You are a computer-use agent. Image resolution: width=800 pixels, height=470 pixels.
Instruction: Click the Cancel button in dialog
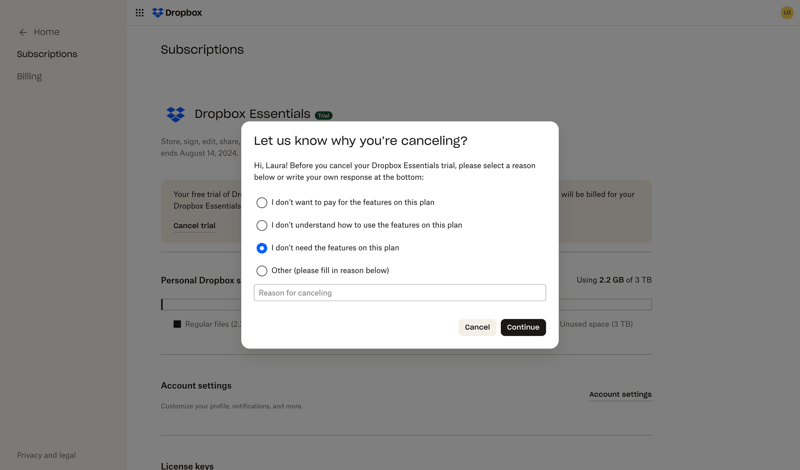(x=477, y=327)
